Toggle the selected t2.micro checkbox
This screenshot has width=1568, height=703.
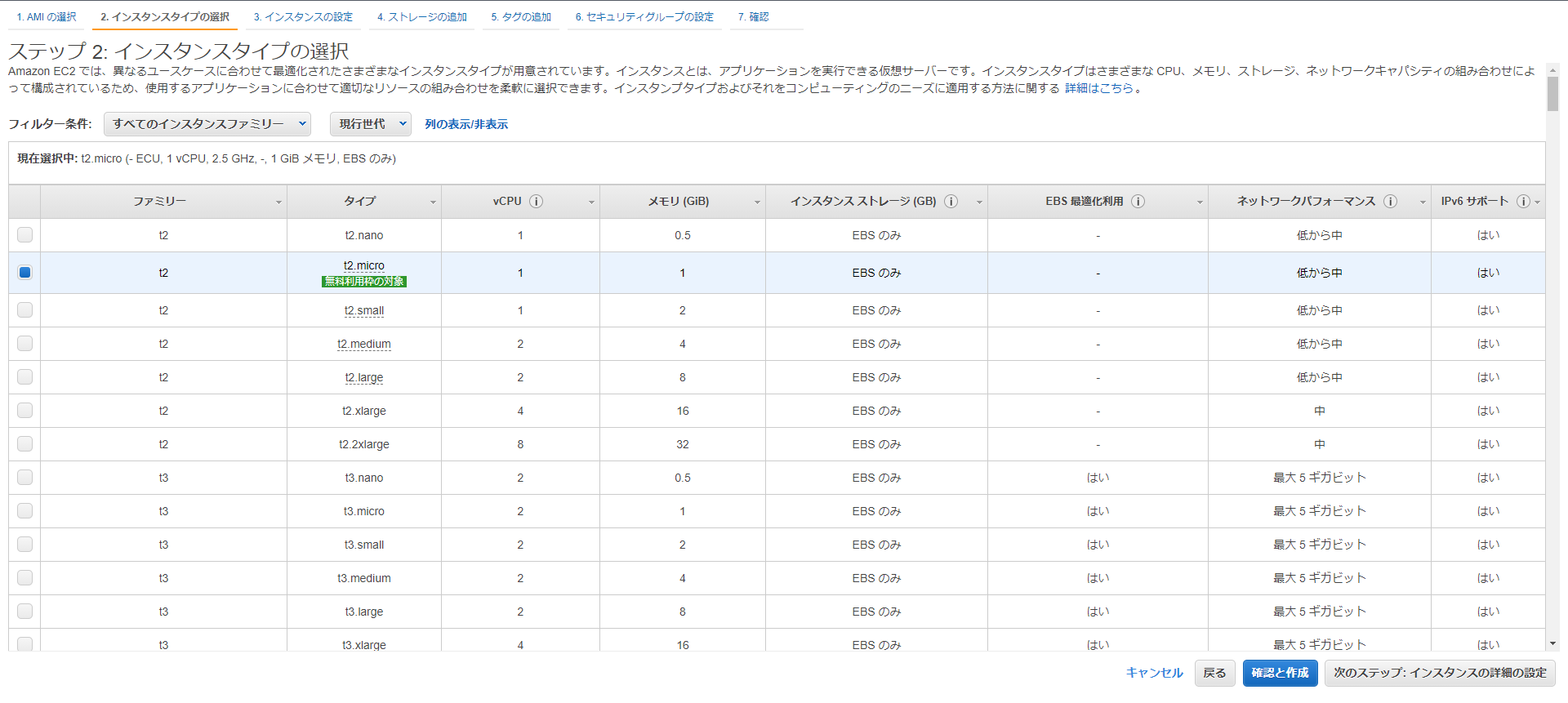point(25,273)
